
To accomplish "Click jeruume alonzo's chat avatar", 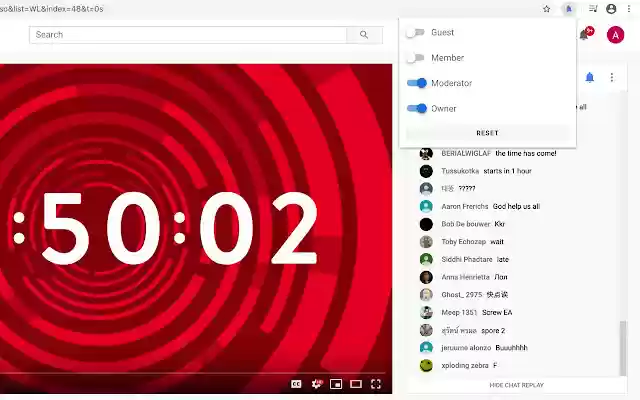I will 426,347.
